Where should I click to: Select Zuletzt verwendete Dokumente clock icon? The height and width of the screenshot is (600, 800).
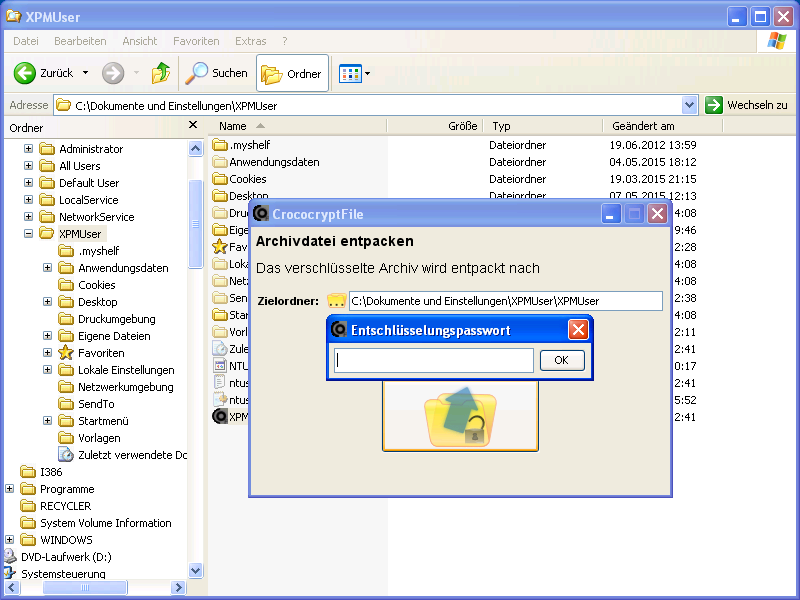pos(66,455)
